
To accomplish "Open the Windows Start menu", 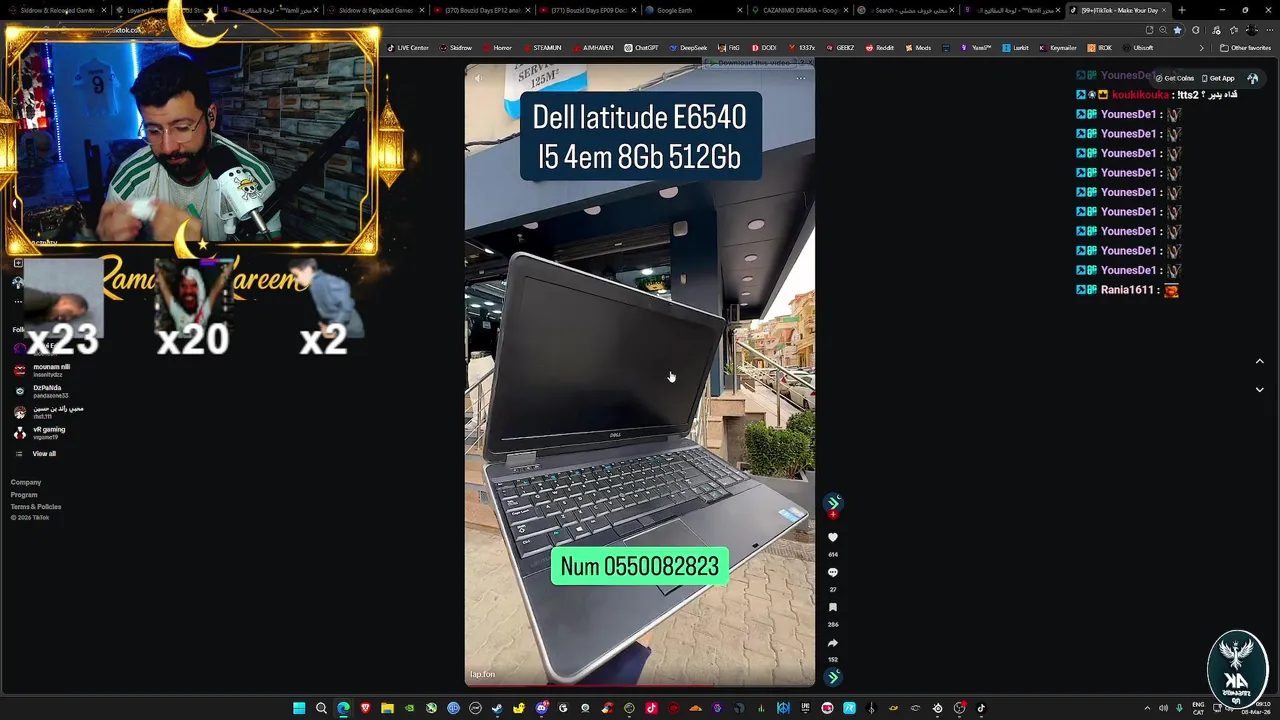I will coord(299,708).
